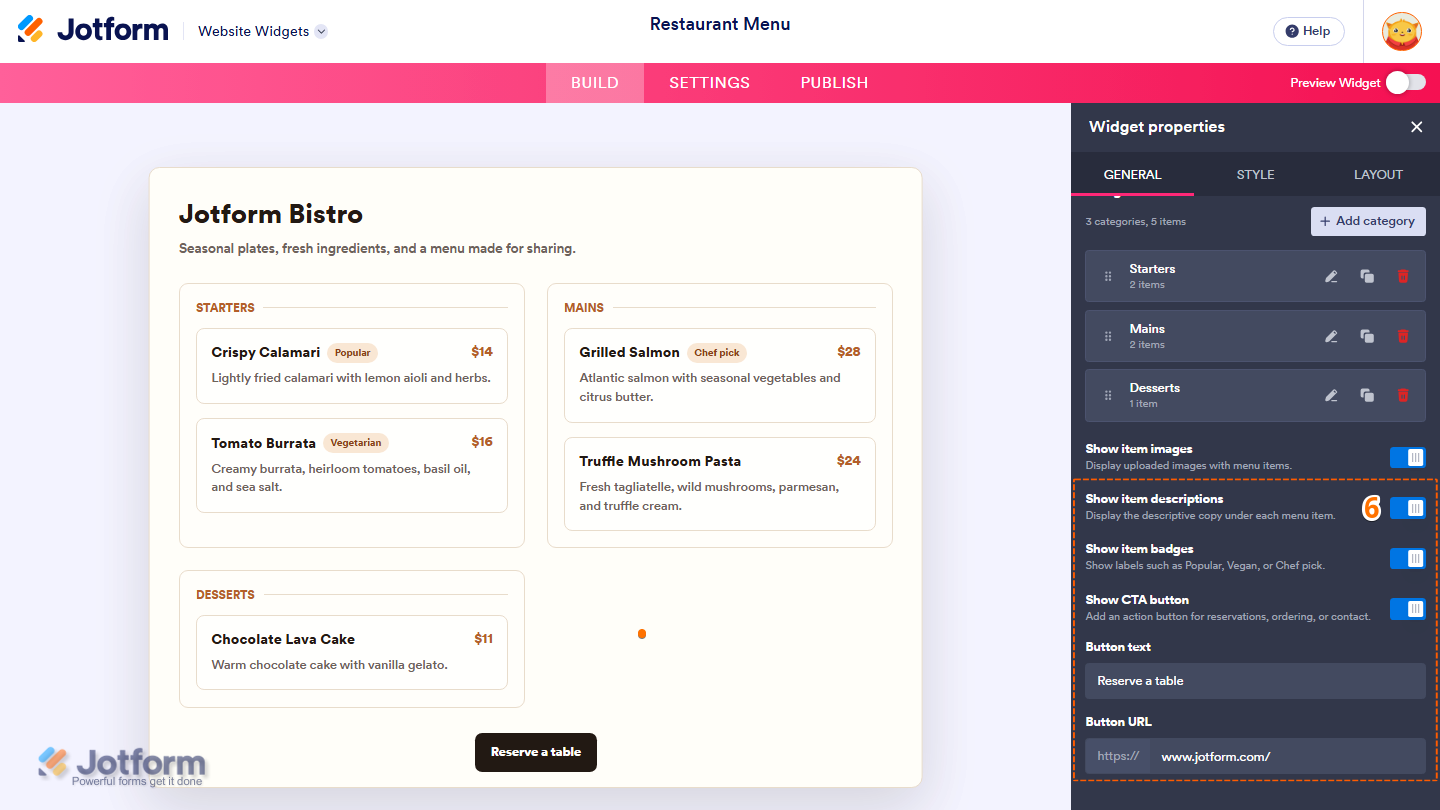The image size is (1440, 810).
Task: Open the Website Widgets dropdown
Action: [262, 31]
